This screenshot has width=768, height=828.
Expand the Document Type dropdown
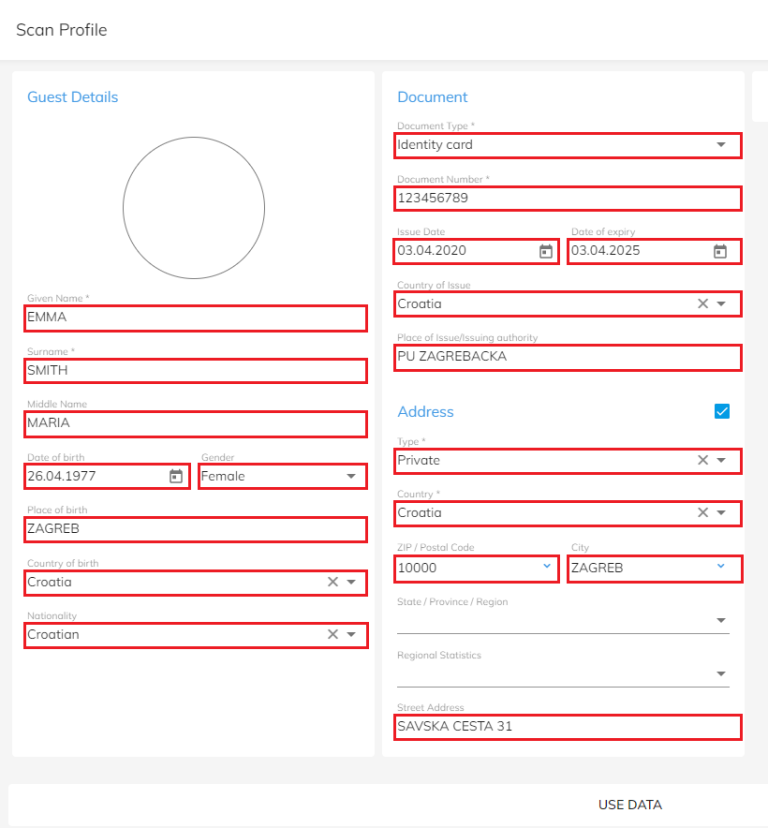(721, 145)
